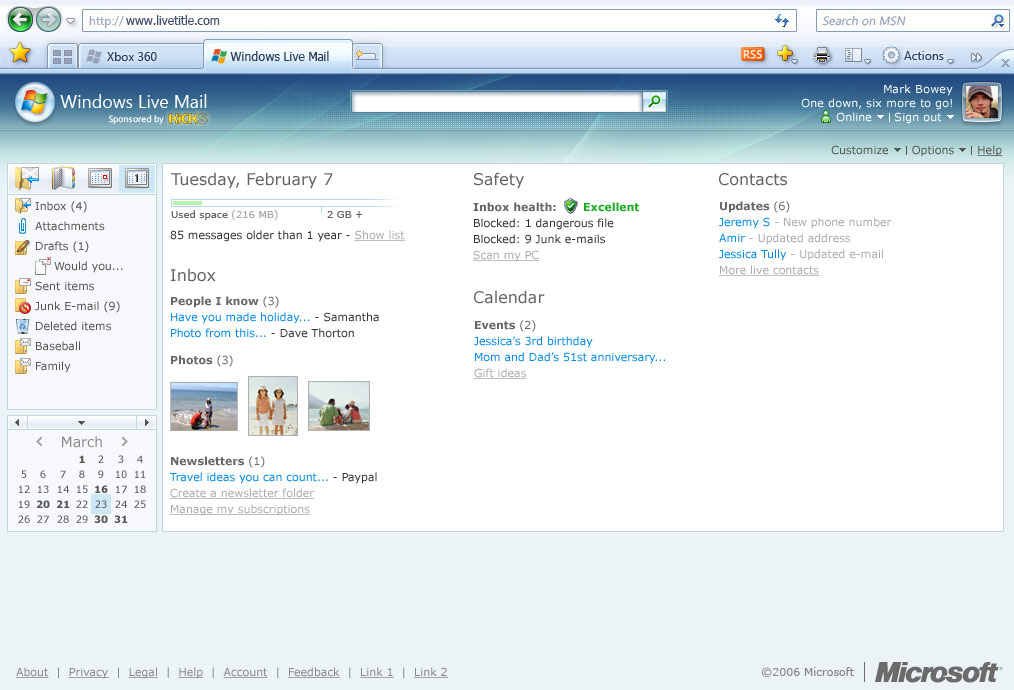Click the mail view icon in sidebar
Image resolution: width=1014 pixels, height=690 pixels.
[27, 179]
